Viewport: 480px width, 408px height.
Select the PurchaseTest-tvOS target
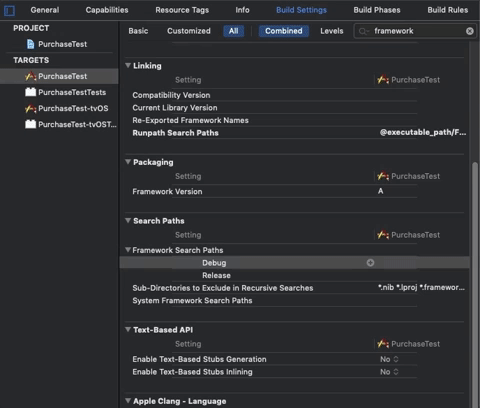67,108
